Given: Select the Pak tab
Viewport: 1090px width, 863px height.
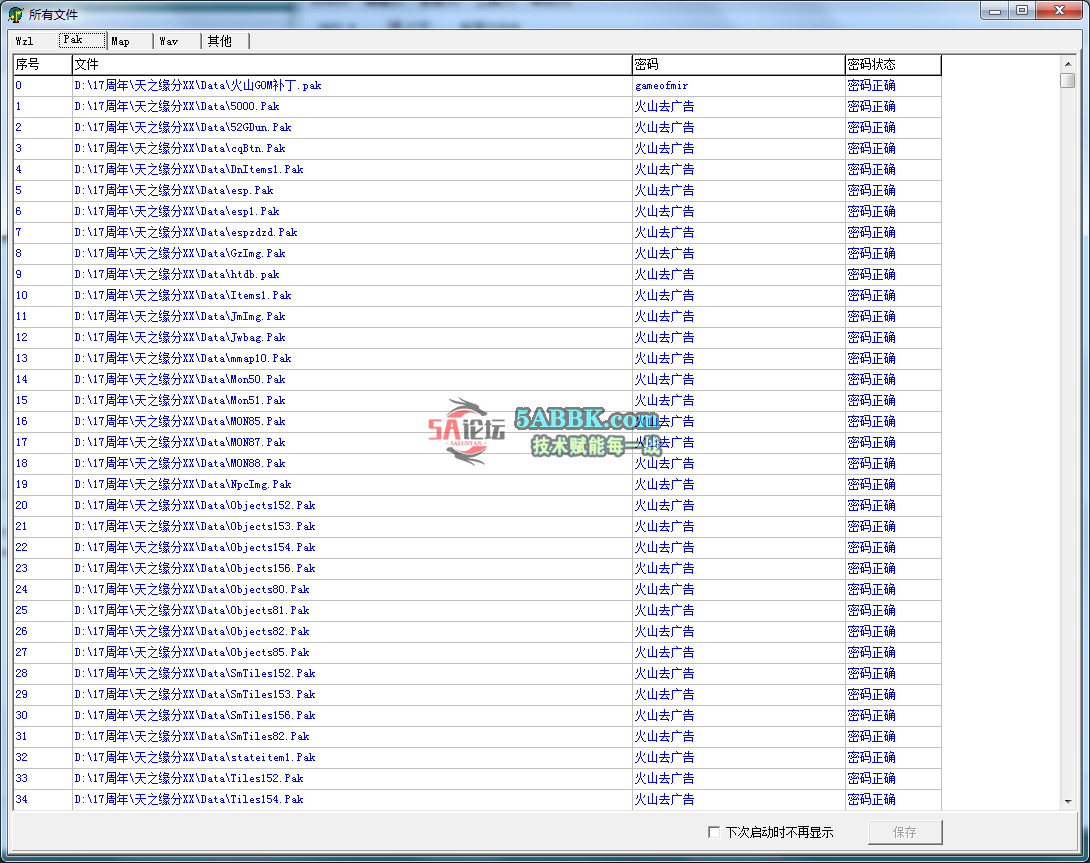Looking at the screenshot, I should point(82,40).
